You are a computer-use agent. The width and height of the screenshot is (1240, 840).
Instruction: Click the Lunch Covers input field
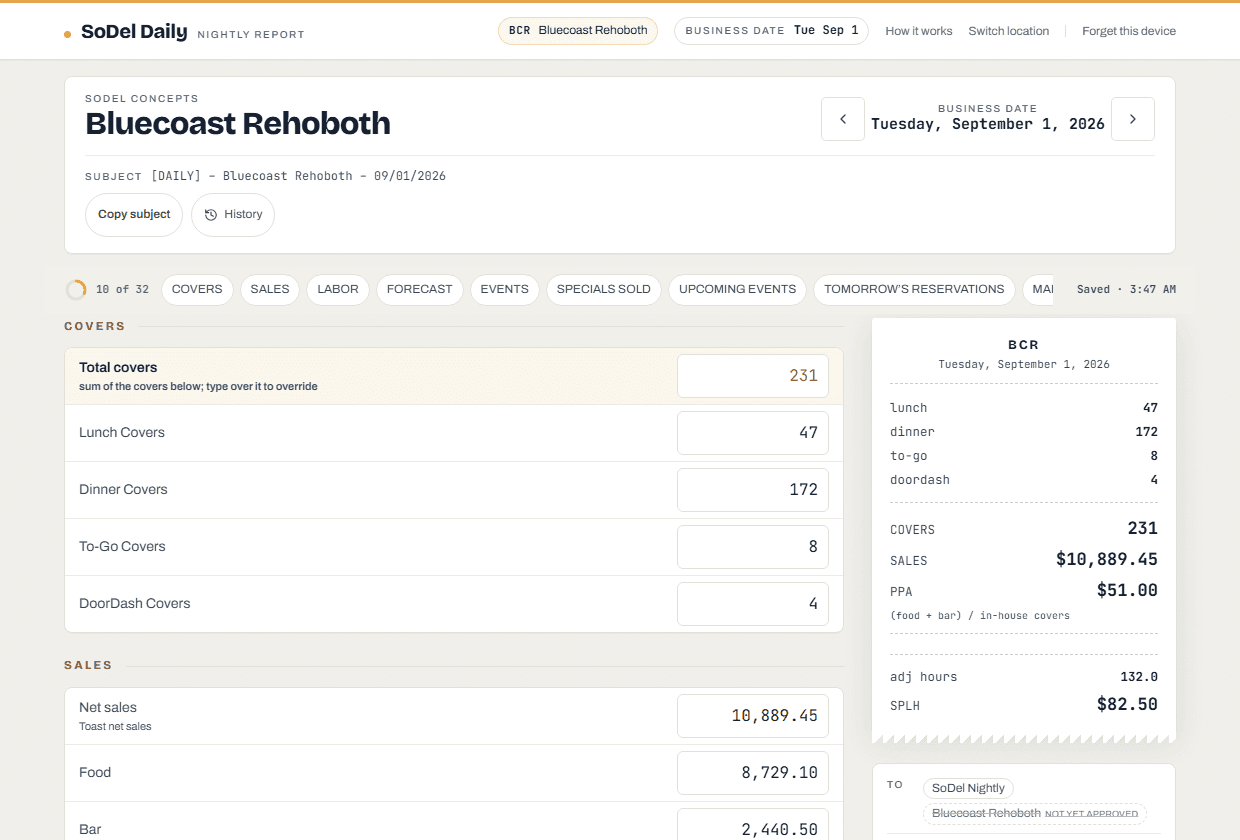click(x=753, y=433)
